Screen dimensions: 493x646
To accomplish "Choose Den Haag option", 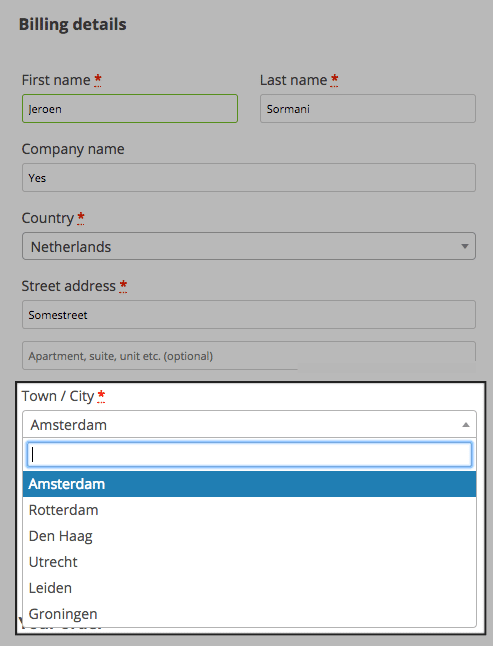I will [249, 536].
